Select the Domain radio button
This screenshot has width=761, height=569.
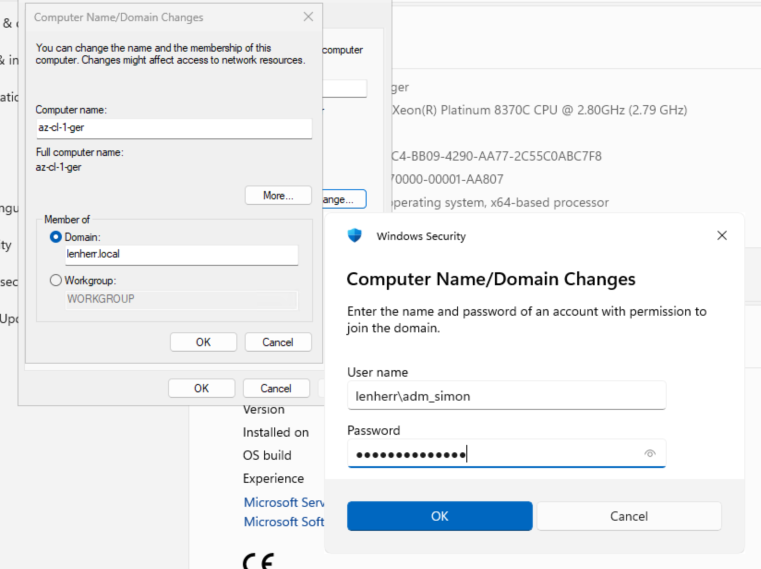click(x=56, y=237)
